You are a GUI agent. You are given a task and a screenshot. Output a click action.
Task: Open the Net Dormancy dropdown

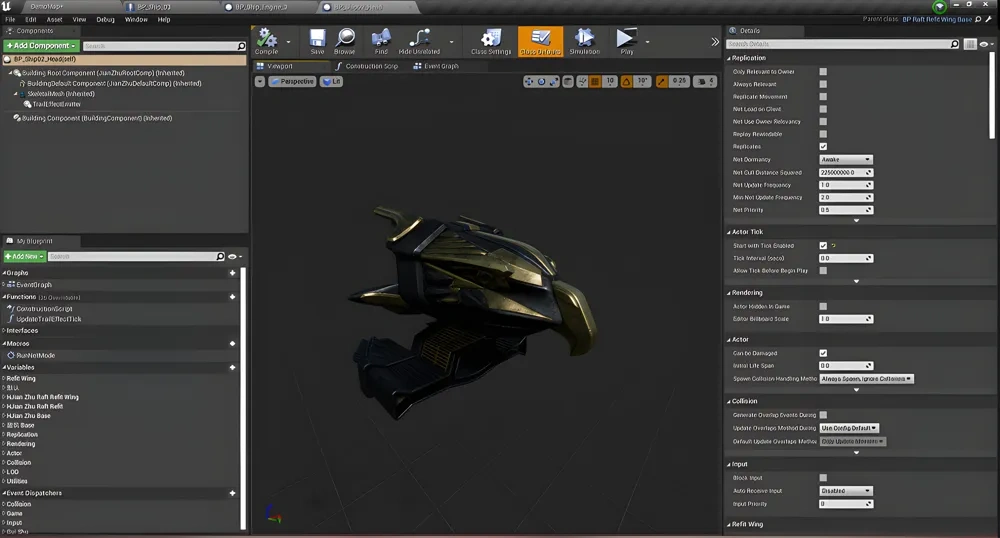pos(845,160)
